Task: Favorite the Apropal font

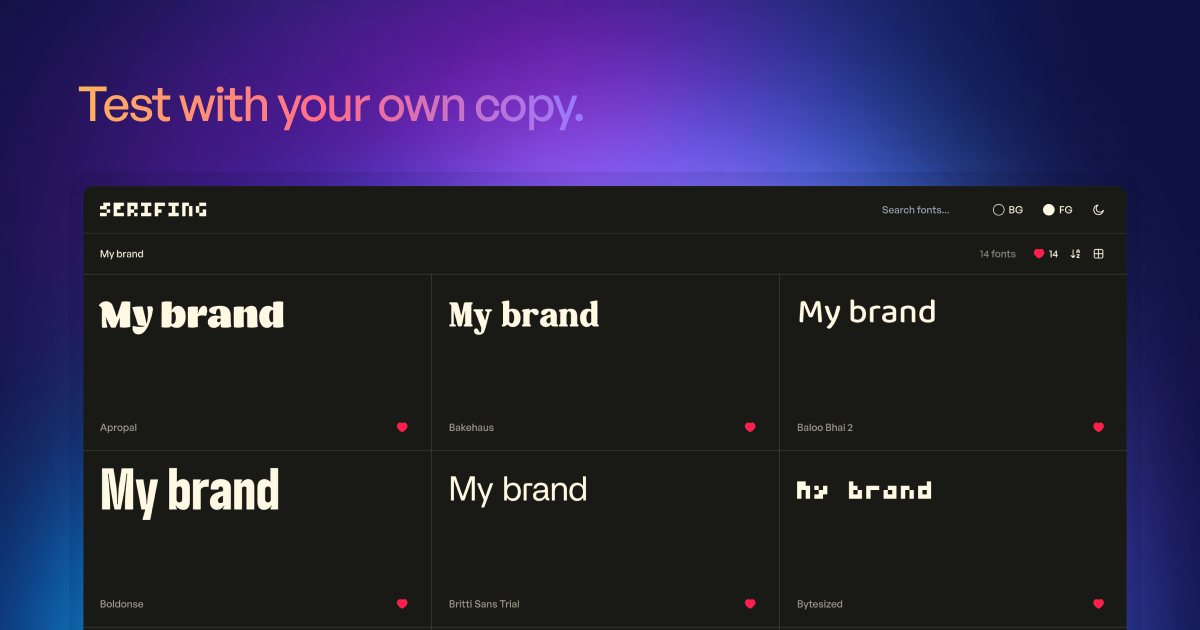Action: coord(402,427)
